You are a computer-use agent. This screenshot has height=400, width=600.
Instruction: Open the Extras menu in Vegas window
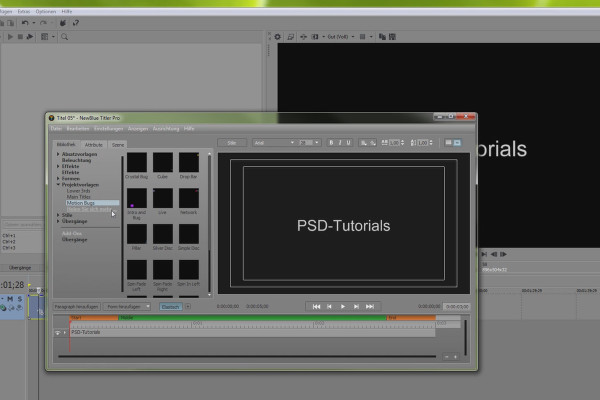click(24, 11)
